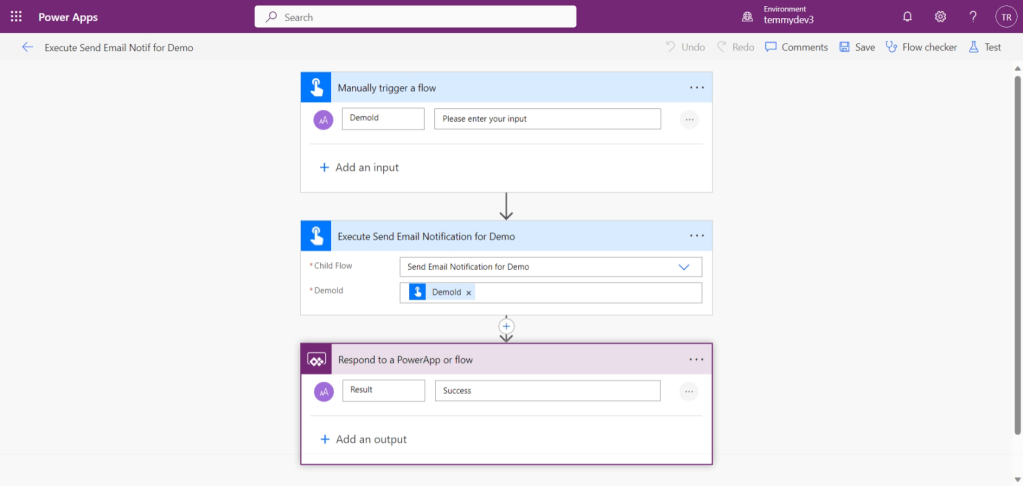Click the Child Flow dropdown chevron
The width and height of the screenshot is (1023, 486).
click(x=684, y=267)
